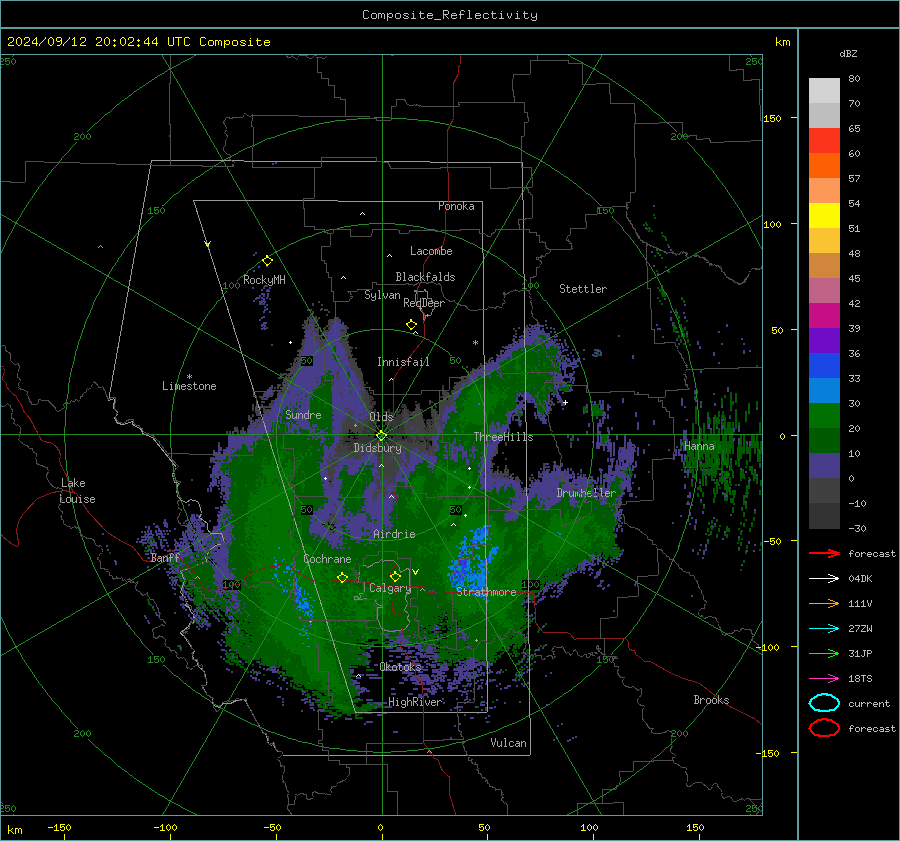Pick the yellow 51–54 dBZ swatch
The width and height of the screenshot is (900, 841).
pyautogui.click(x=824, y=215)
